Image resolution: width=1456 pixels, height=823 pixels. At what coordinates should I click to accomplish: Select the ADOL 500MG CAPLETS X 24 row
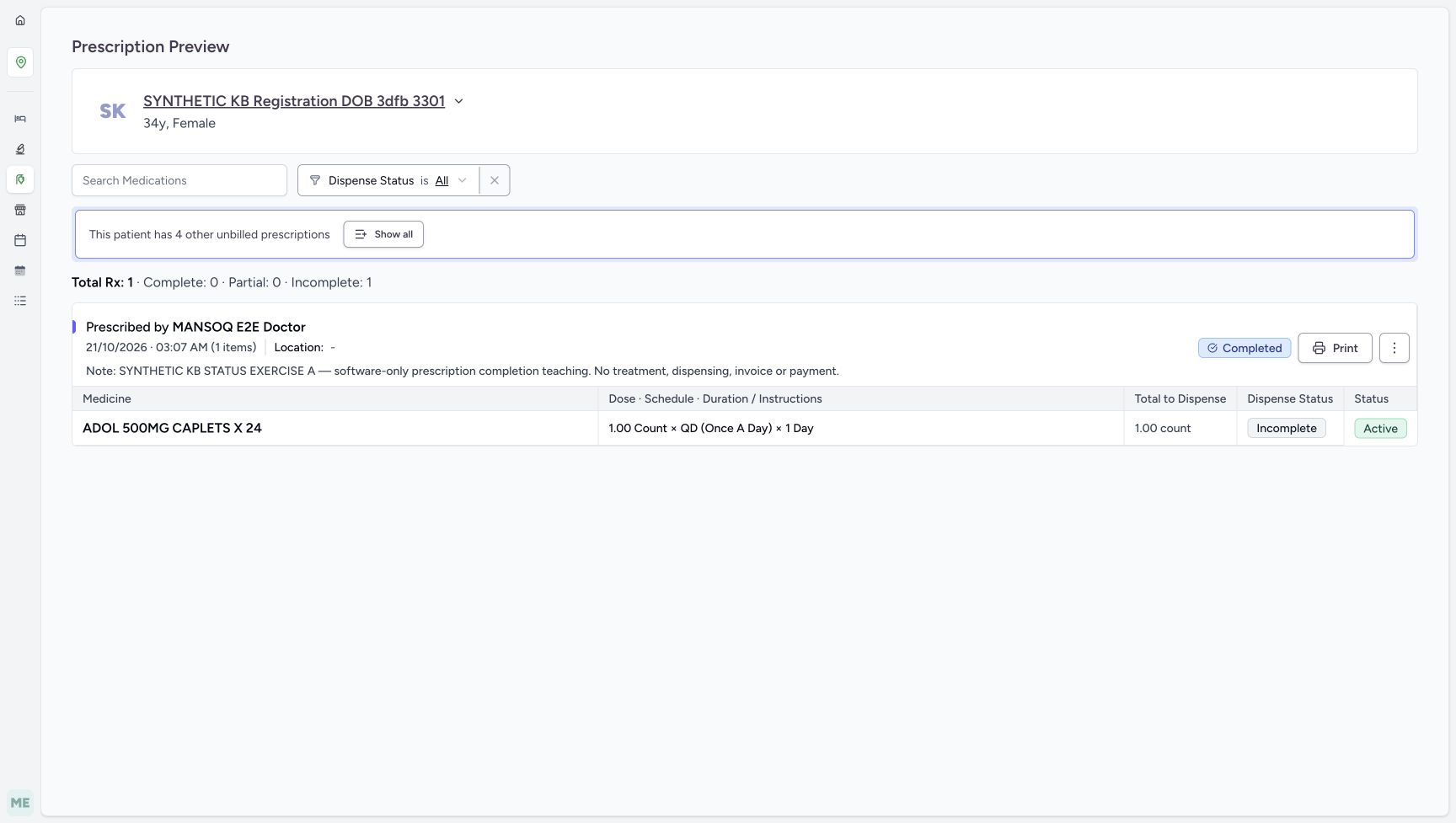745,428
